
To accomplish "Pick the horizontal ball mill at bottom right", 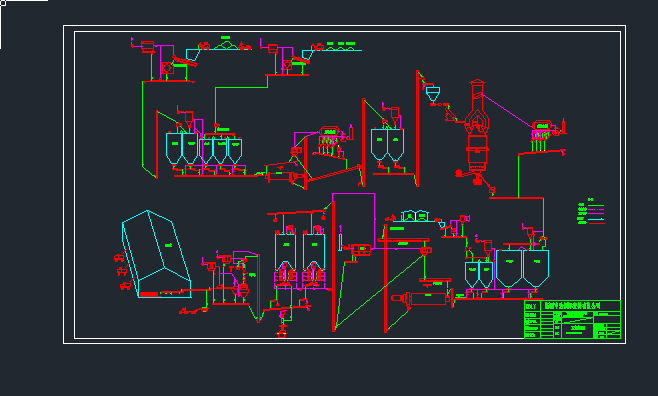I will pyautogui.click(x=422, y=298).
